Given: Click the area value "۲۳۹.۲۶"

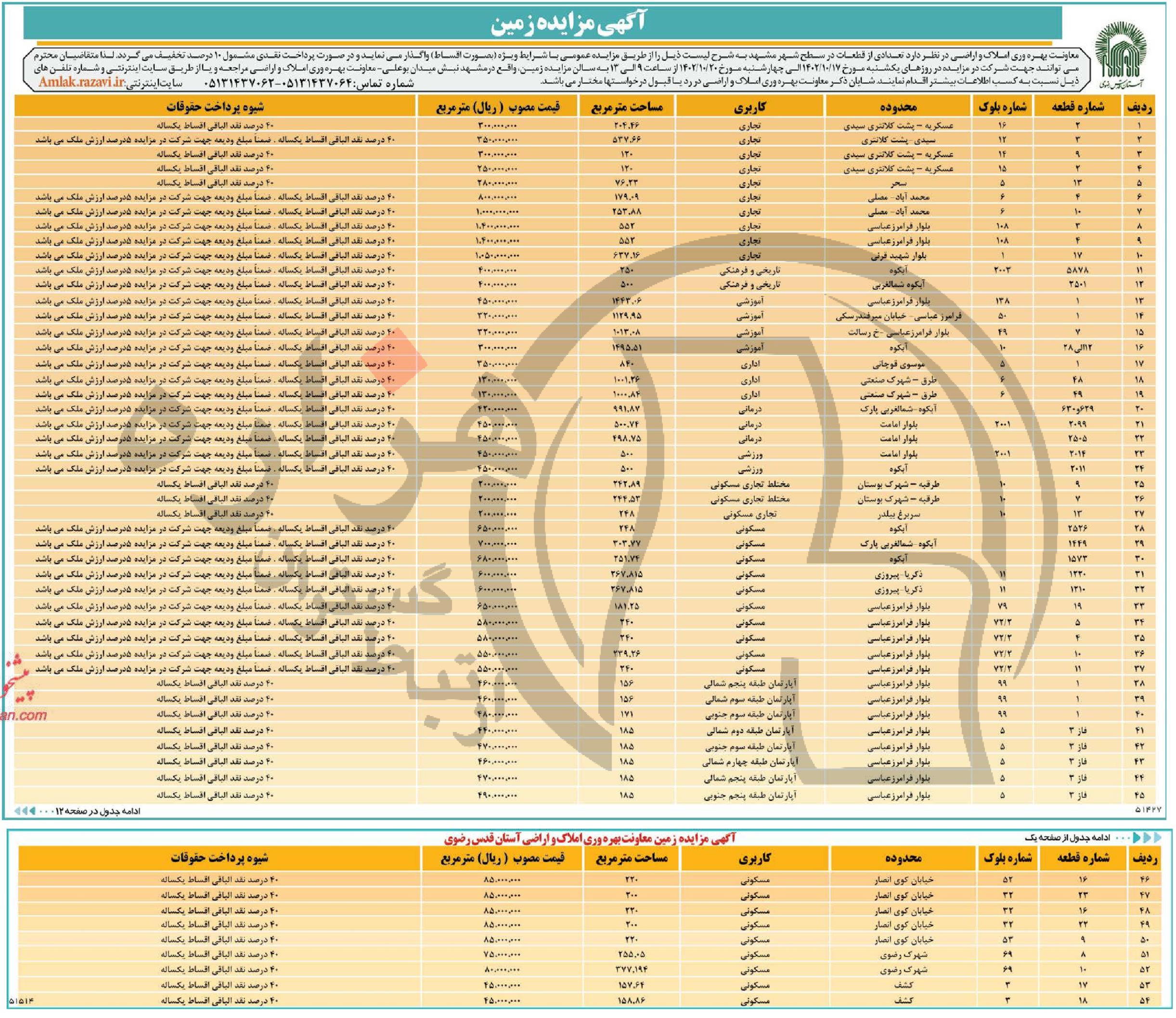Looking at the screenshot, I should [626, 653].
